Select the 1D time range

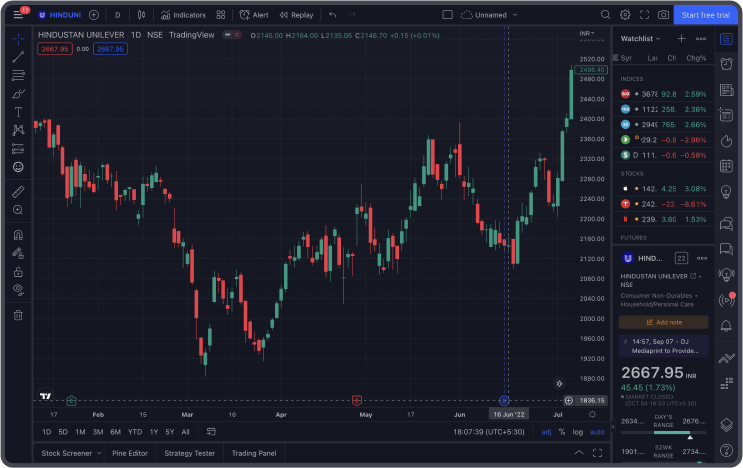point(46,432)
